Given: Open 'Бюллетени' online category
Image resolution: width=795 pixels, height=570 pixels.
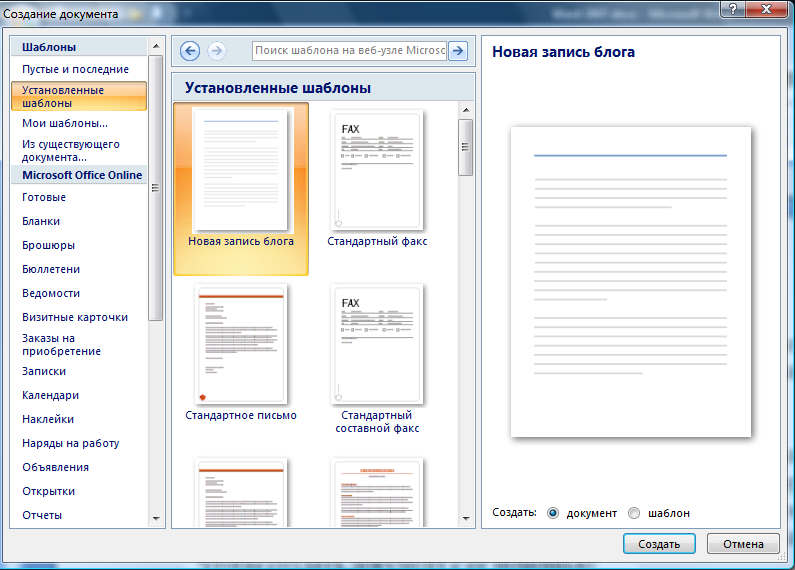Looking at the screenshot, I should pyautogui.click(x=51, y=269).
